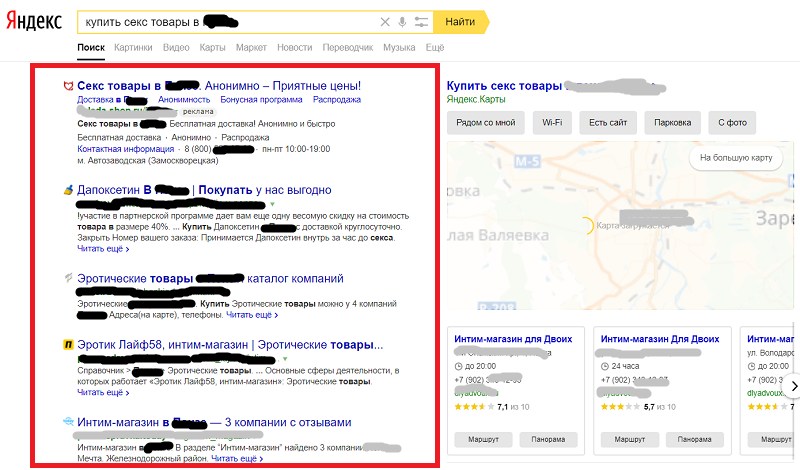Click favicon beside каталог компаний result
The width and height of the screenshot is (800, 470).
click(68, 278)
